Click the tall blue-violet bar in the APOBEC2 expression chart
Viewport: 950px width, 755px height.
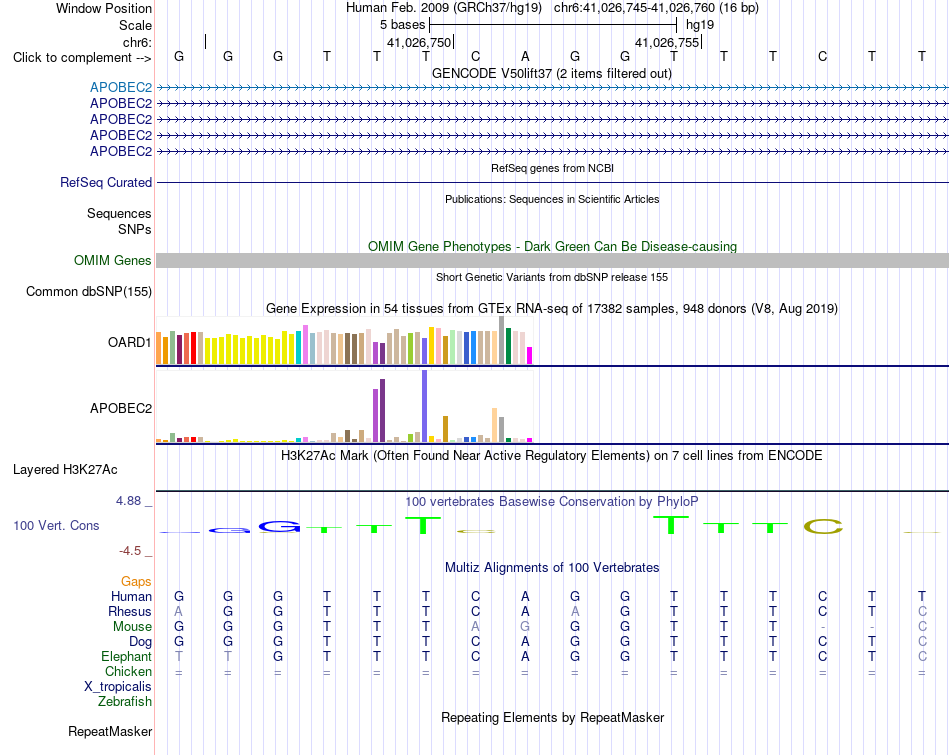(425, 406)
